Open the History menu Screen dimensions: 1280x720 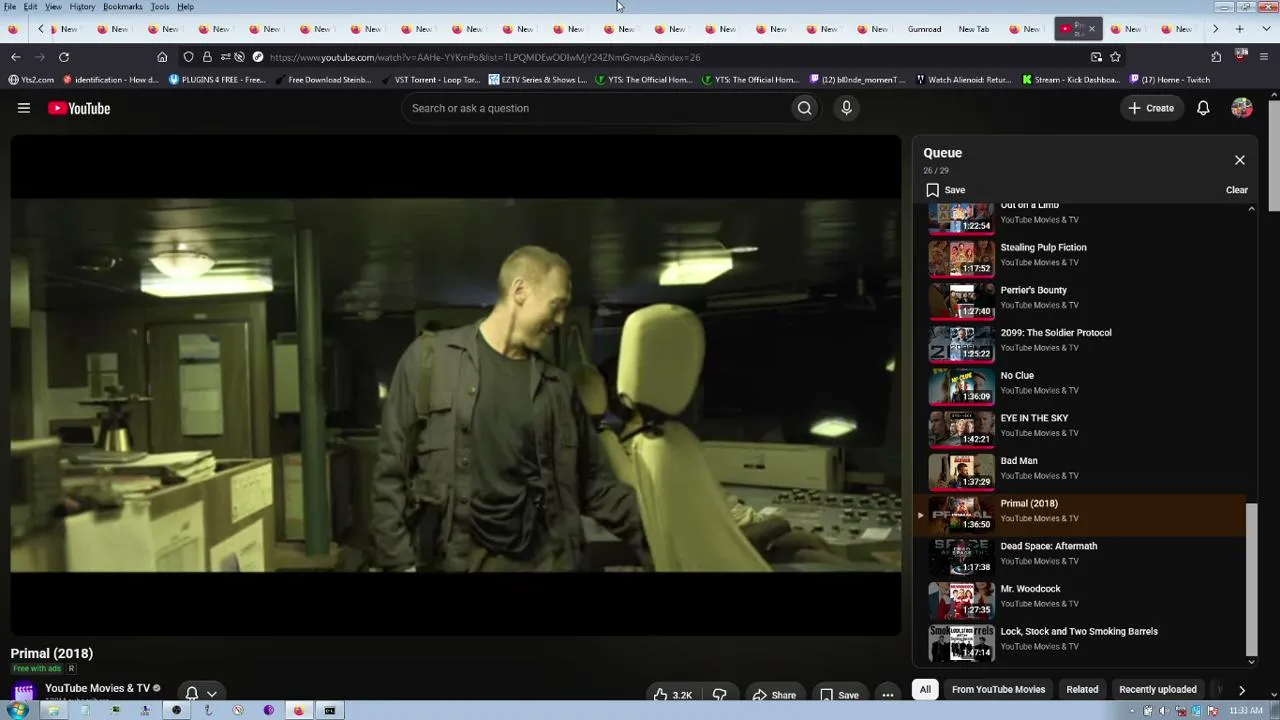[82, 7]
